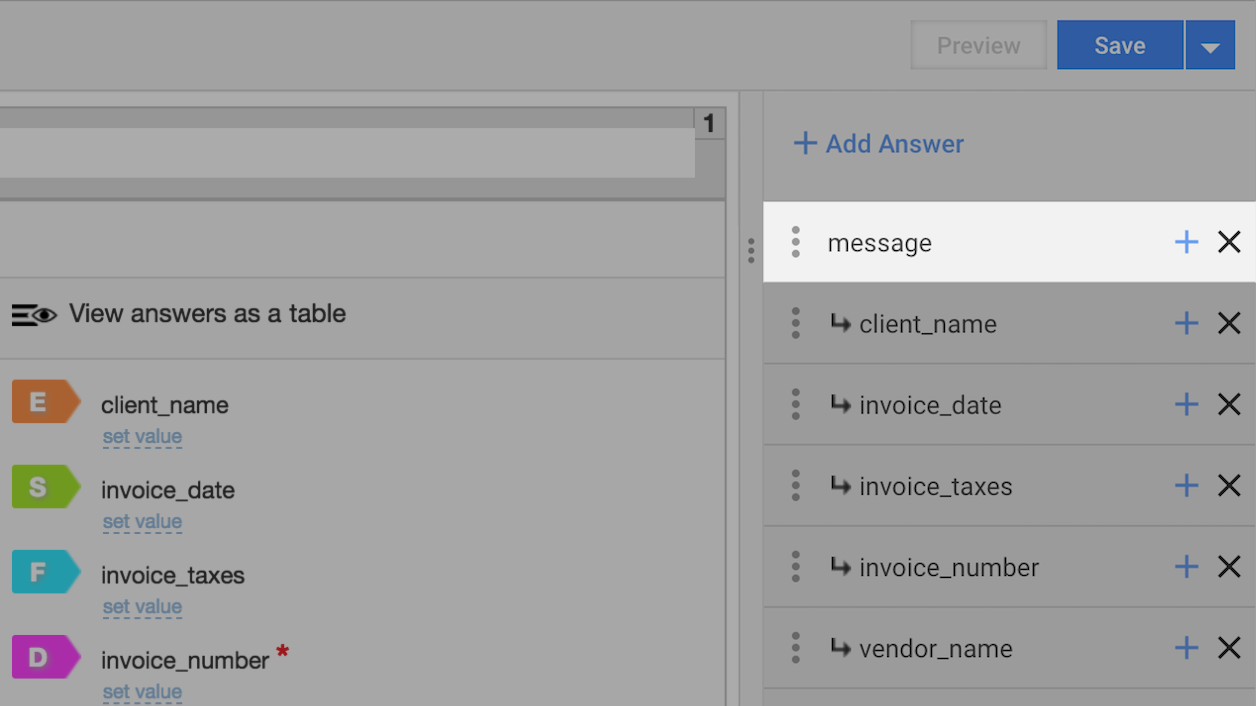Screen dimensions: 1256x706
Task: Click set value under client_name
Action: 142,437
